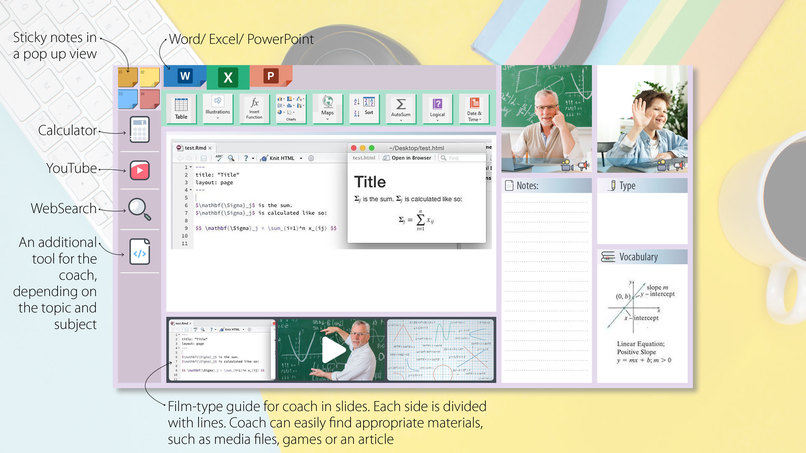Expand the Logical dropdown arrow
The height and width of the screenshot is (453, 806).
[437, 120]
